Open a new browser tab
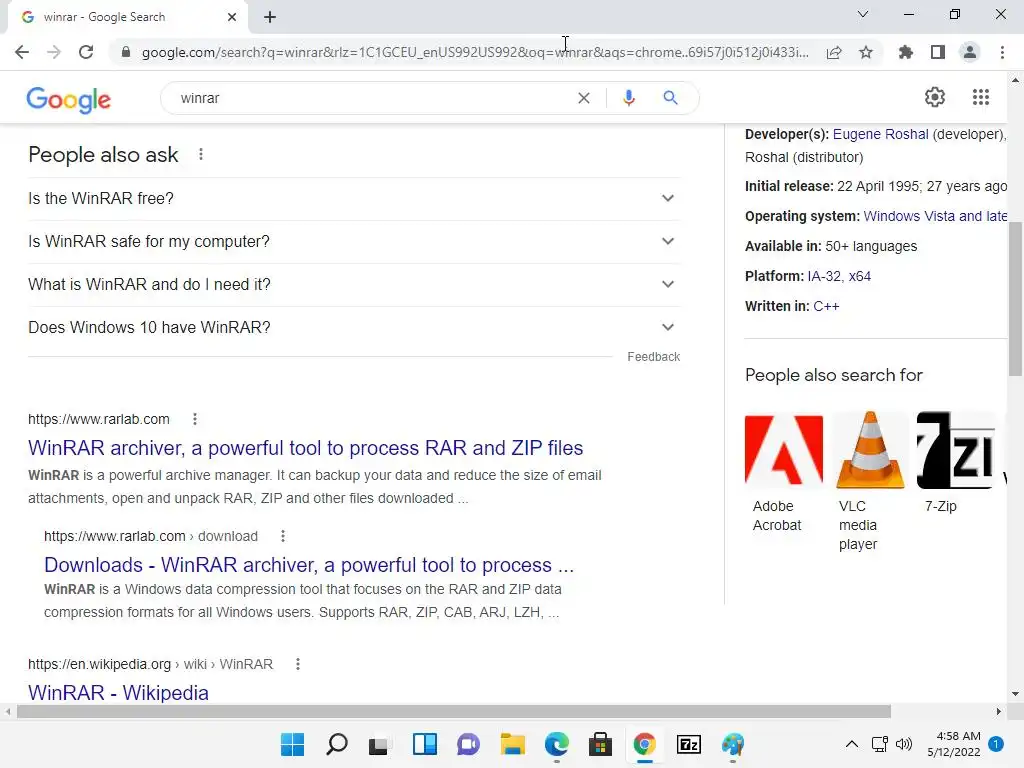The height and width of the screenshot is (768, 1024). point(270,17)
